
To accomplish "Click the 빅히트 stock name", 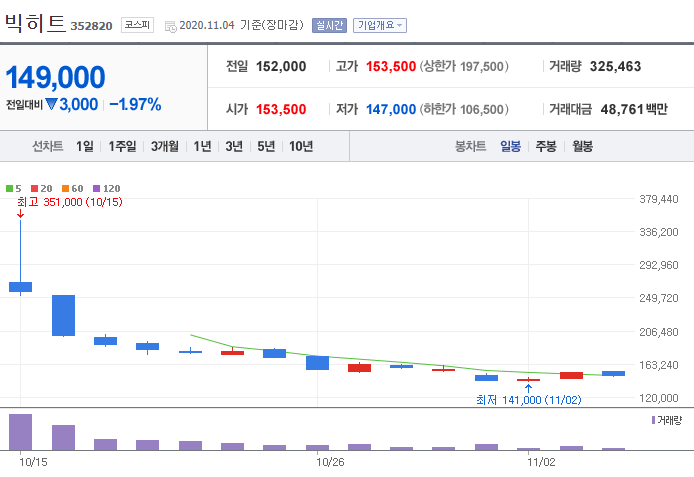I will pos(35,23).
